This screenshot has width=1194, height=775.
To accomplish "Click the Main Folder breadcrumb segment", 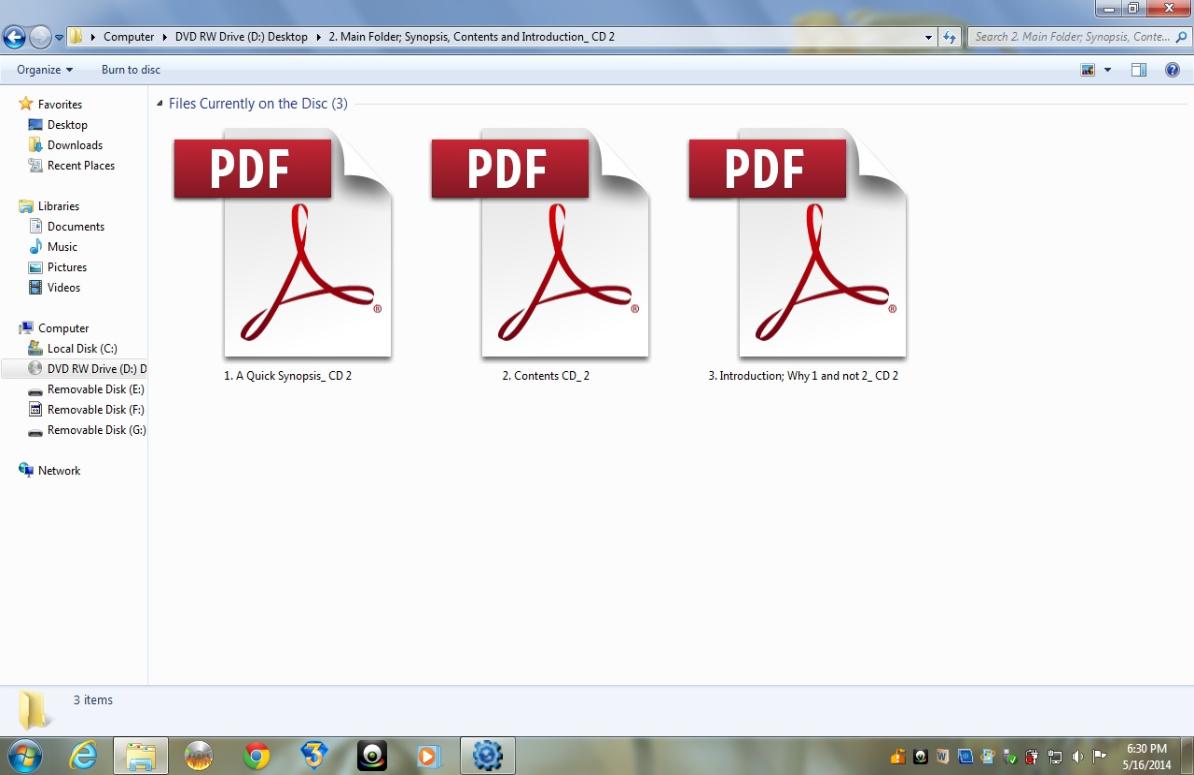I will pos(471,37).
